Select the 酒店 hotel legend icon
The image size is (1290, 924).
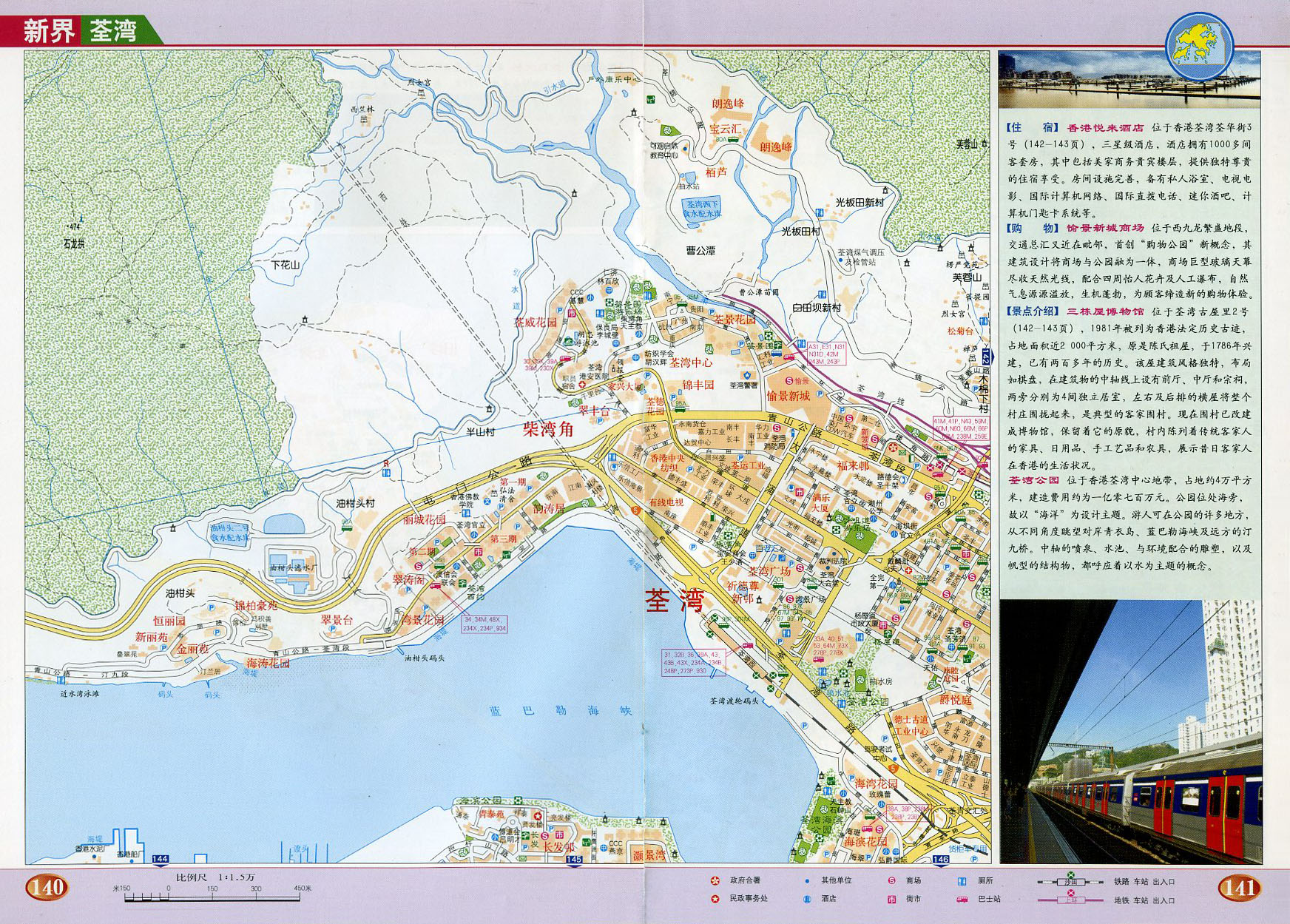807,899
